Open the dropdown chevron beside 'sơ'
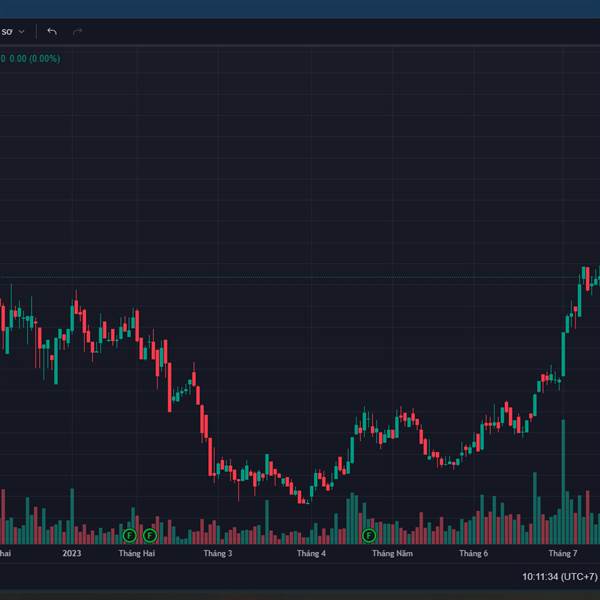Viewport: 600px width, 600px height. pyautogui.click(x=21, y=32)
